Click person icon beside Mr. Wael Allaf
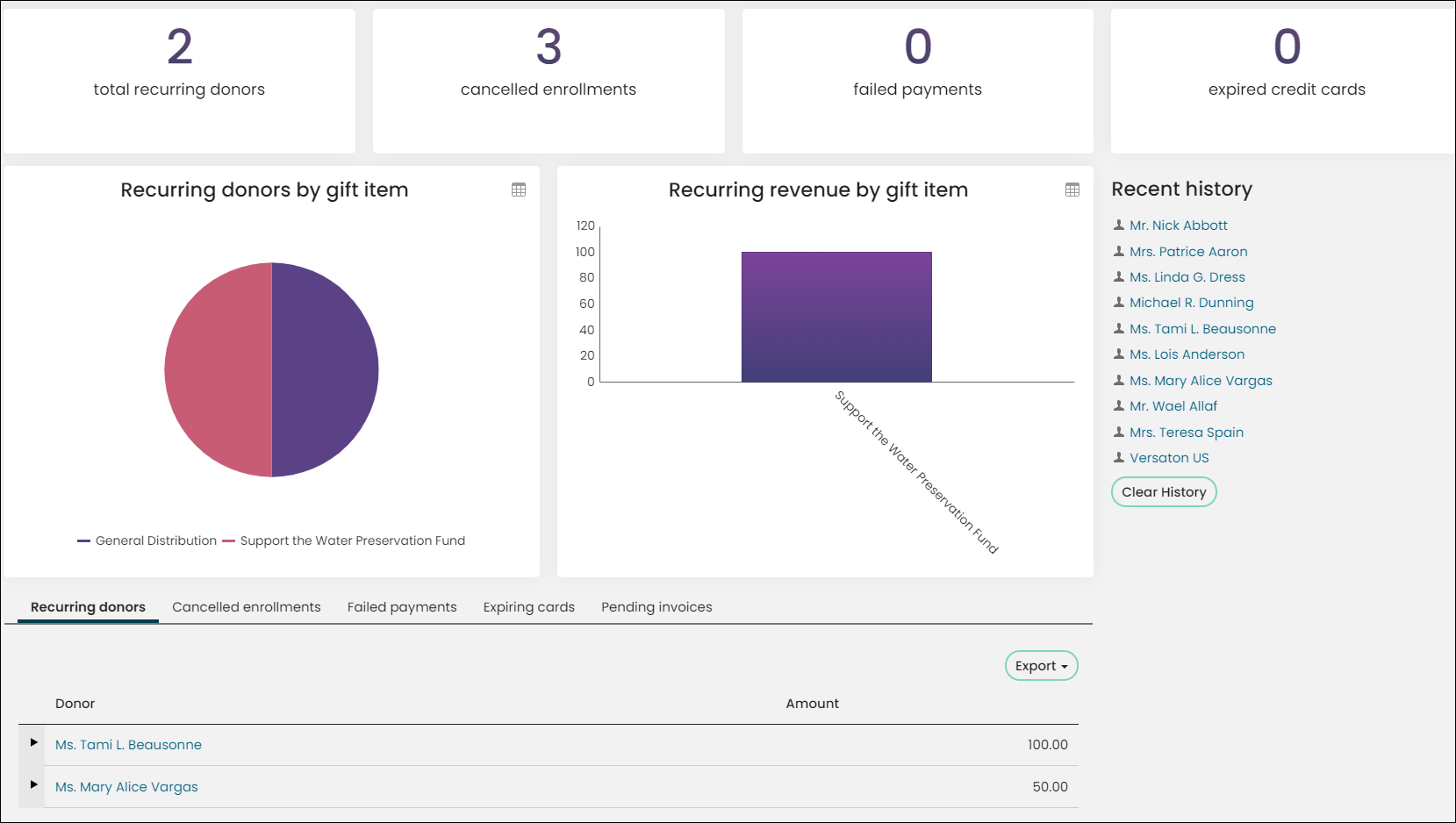 coord(1119,406)
